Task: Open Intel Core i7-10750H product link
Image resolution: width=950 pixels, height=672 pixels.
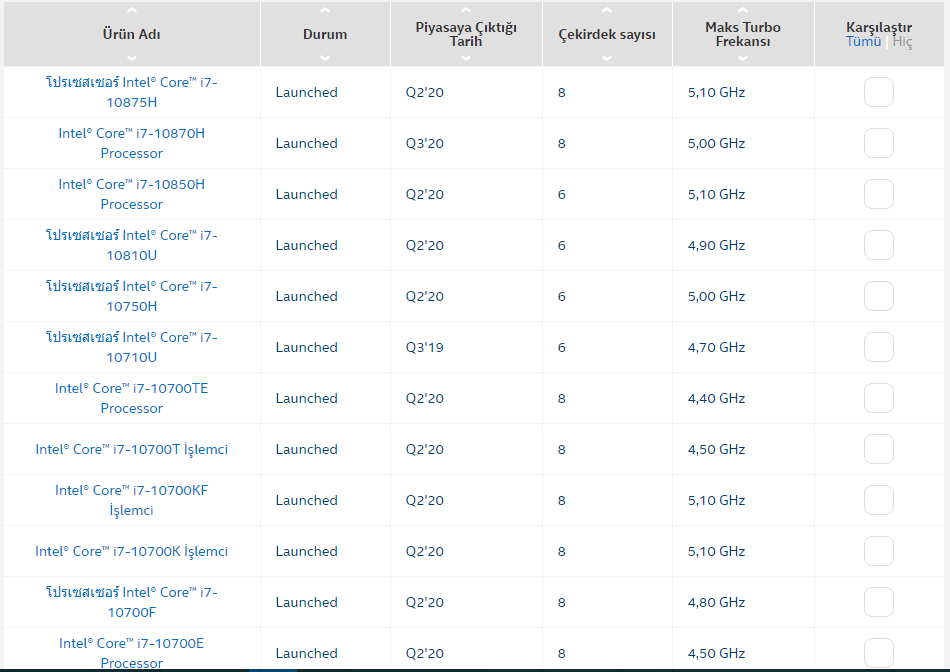Action: (x=131, y=296)
